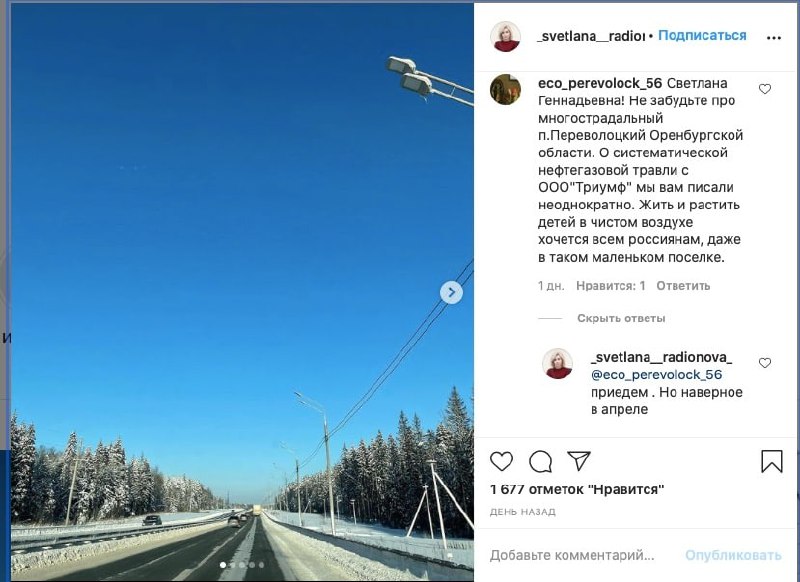Like eco_perevolock_56's comment
The image size is (800, 582).
click(764, 89)
